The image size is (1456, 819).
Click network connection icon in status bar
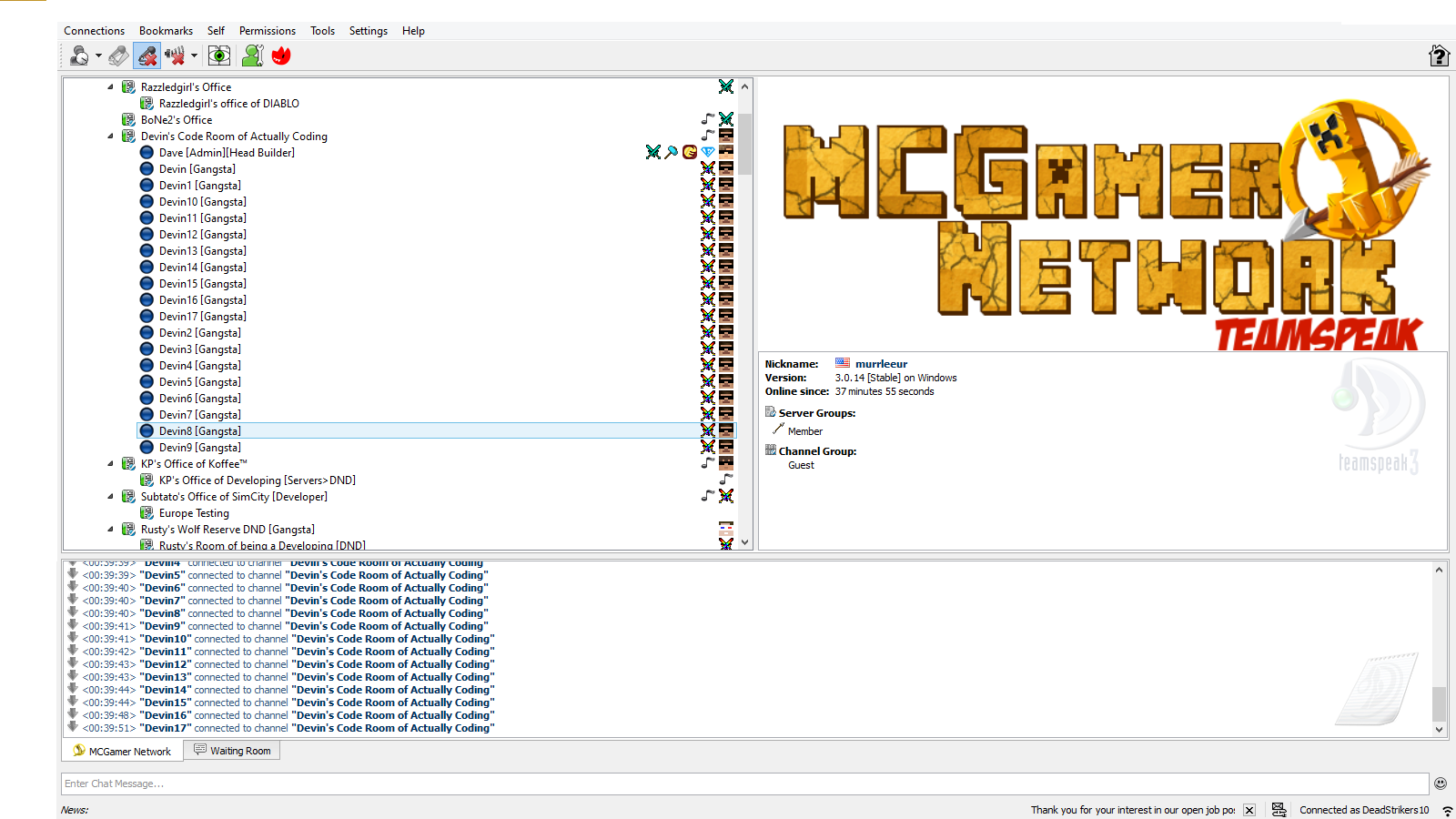click(x=1279, y=810)
